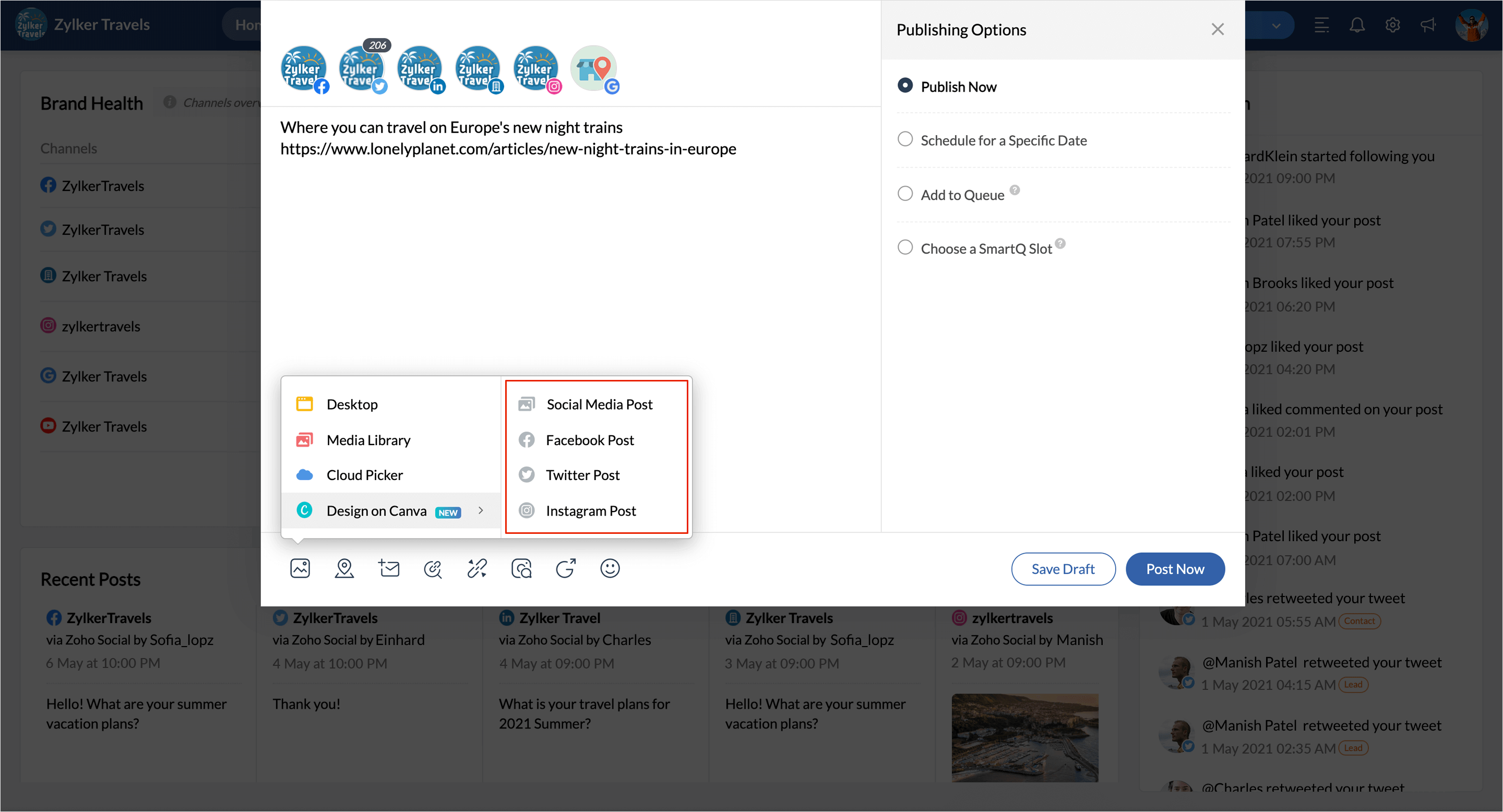Choose a SmartQ Slot radio option
This screenshot has height=812, width=1503.
coord(905,247)
